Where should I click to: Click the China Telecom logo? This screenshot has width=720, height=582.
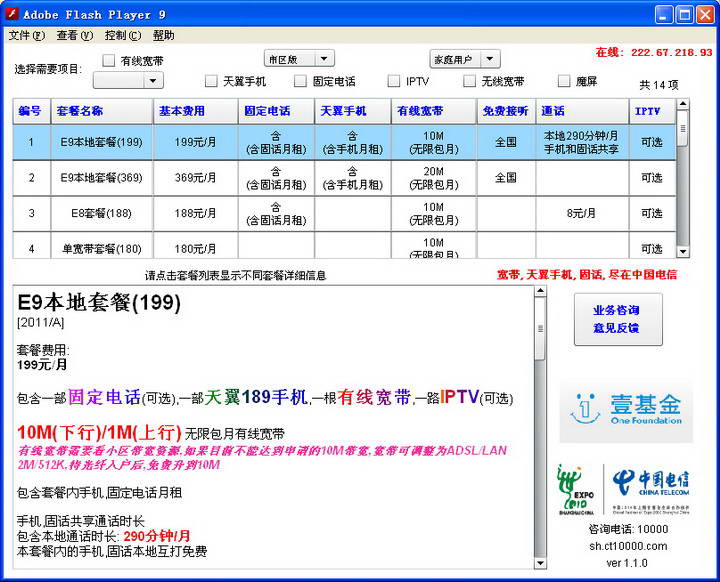651,490
